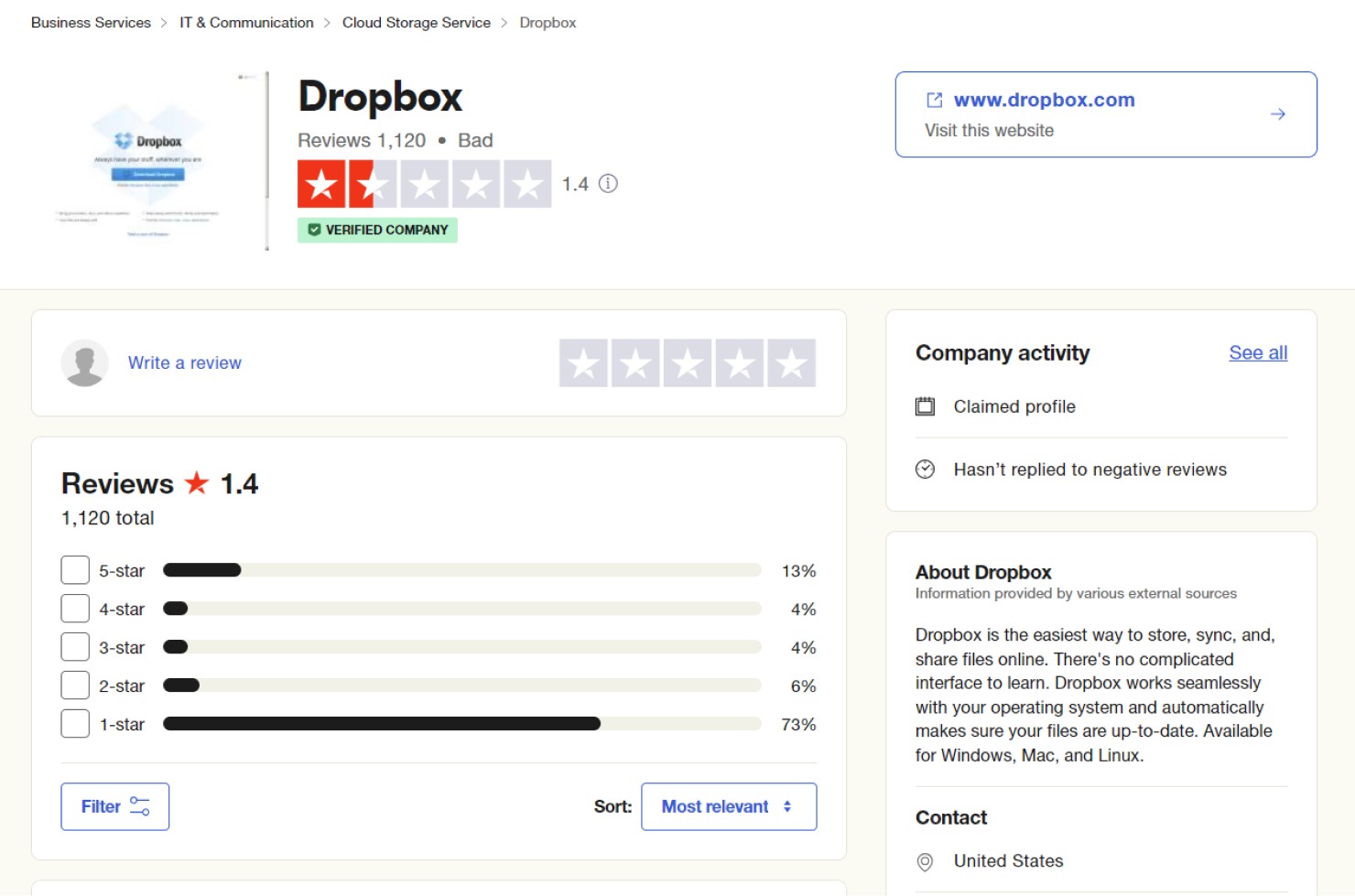Open the Most relevant sort dropdown
Image resolution: width=1355 pixels, height=896 pixels.
(x=728, y=806)
